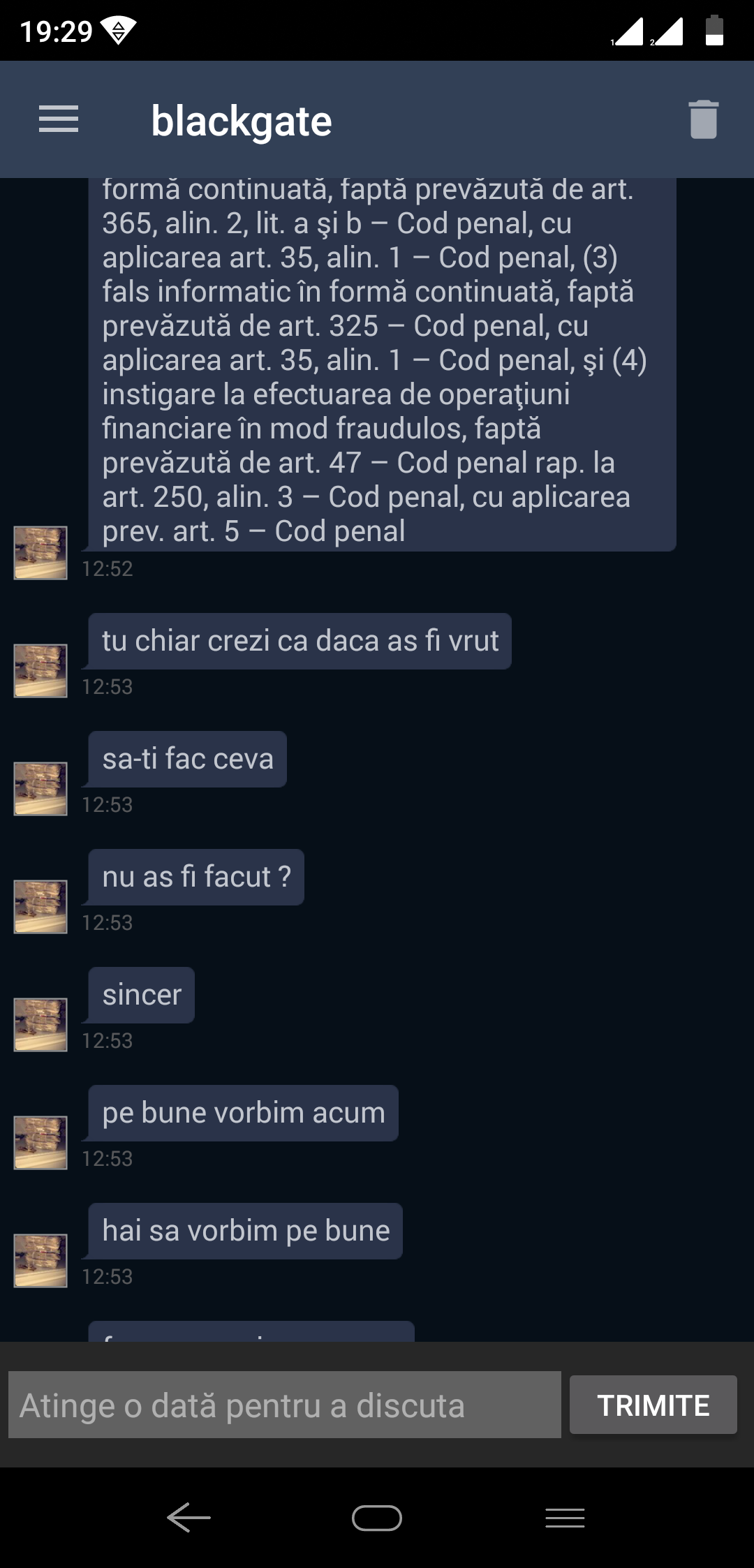This screenshot has width=754, height=1568.
Task: Tap avatar next to 'sincer' message
Action: pyautogui.click(x=40, y=1024)
